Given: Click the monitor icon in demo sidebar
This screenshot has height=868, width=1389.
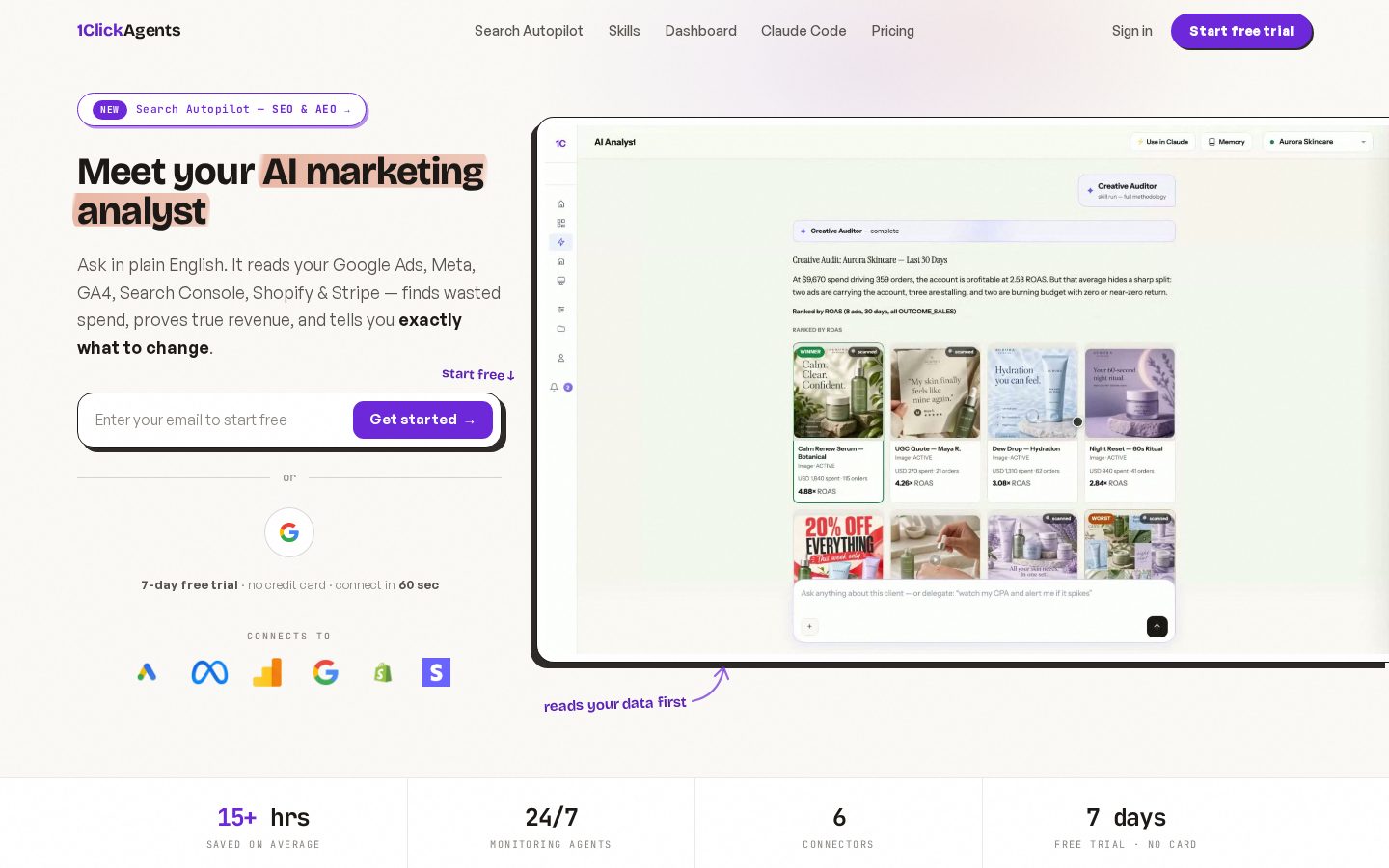Looking at the screenshot, I should (x=560, y=281).
